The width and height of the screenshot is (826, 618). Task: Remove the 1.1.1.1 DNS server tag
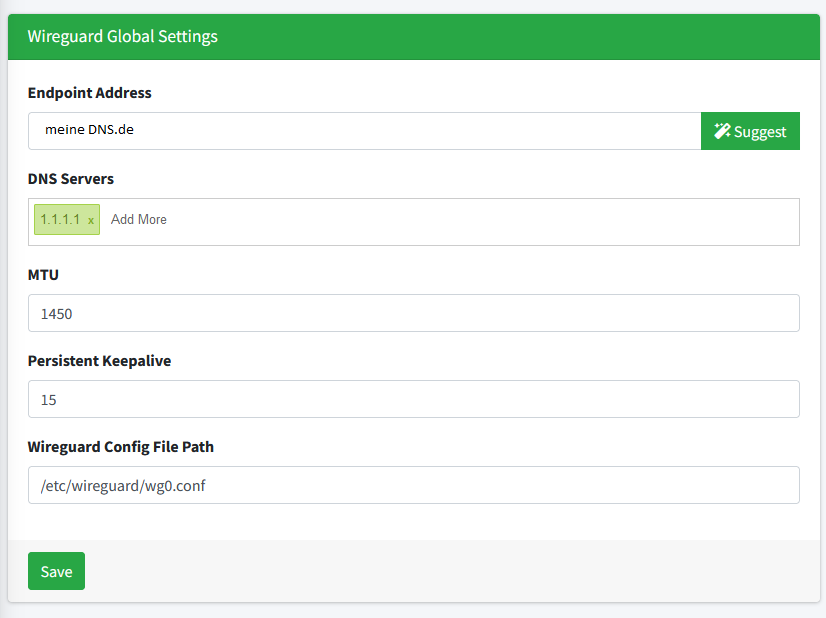(91, 221)
